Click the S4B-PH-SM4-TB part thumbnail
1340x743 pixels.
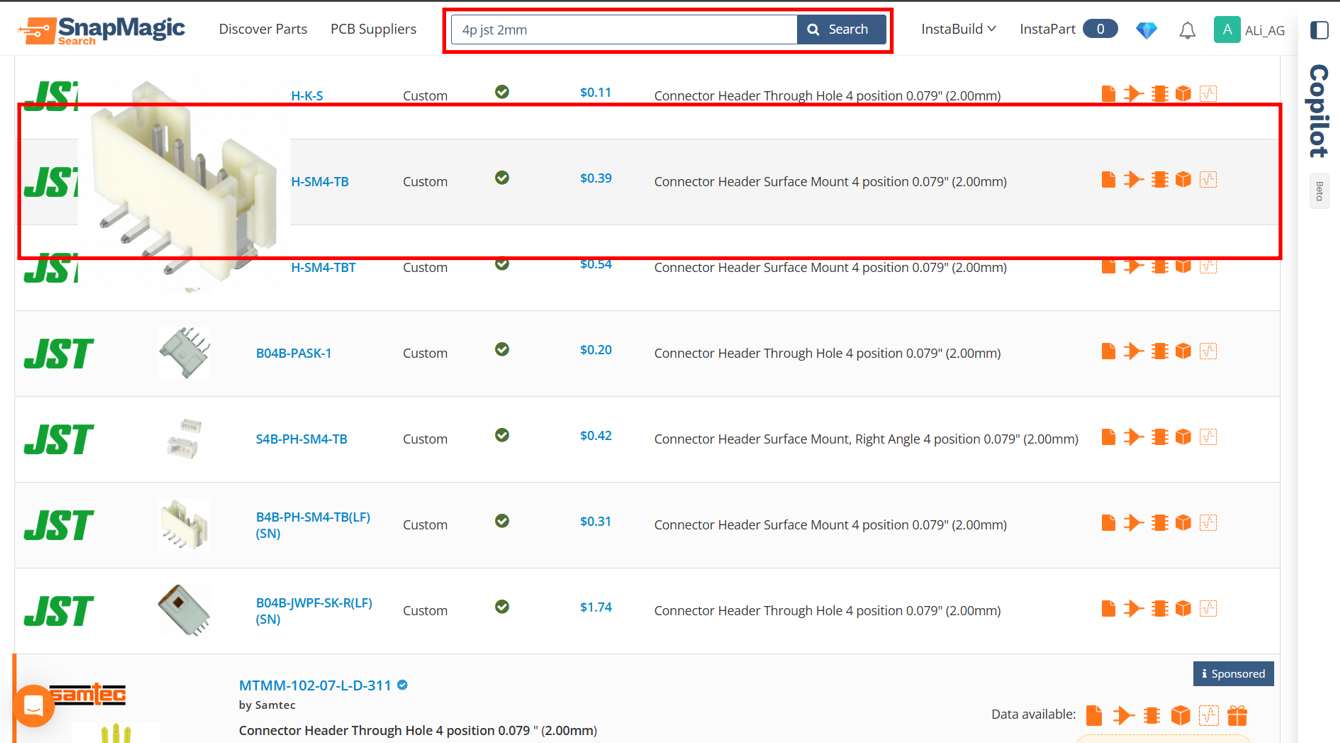click(184, 439)
